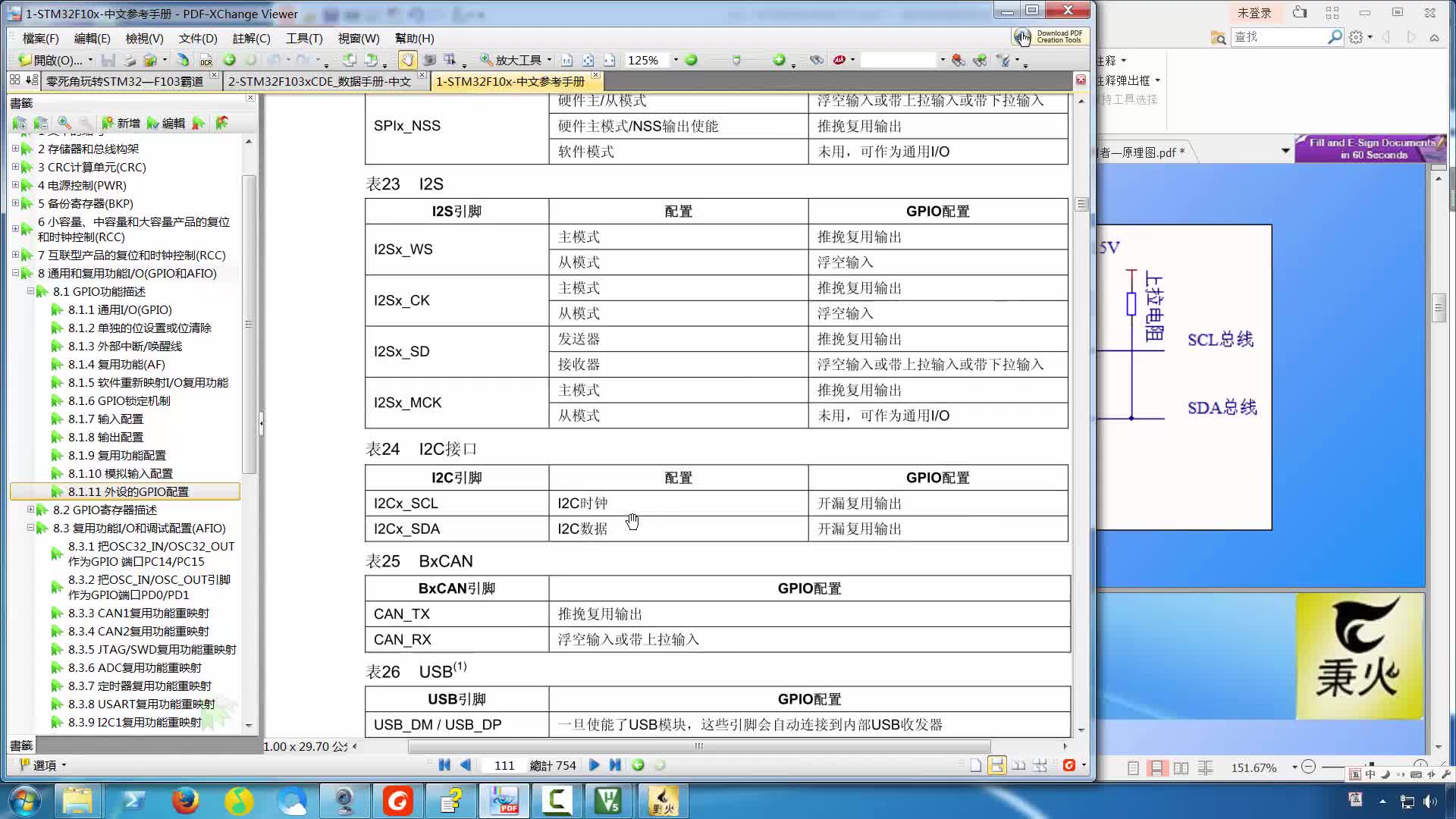The width and height of the screenshot is (1456, 819).
Task: Click the horizontal document scrollbar
Action: tap(699, 746)
